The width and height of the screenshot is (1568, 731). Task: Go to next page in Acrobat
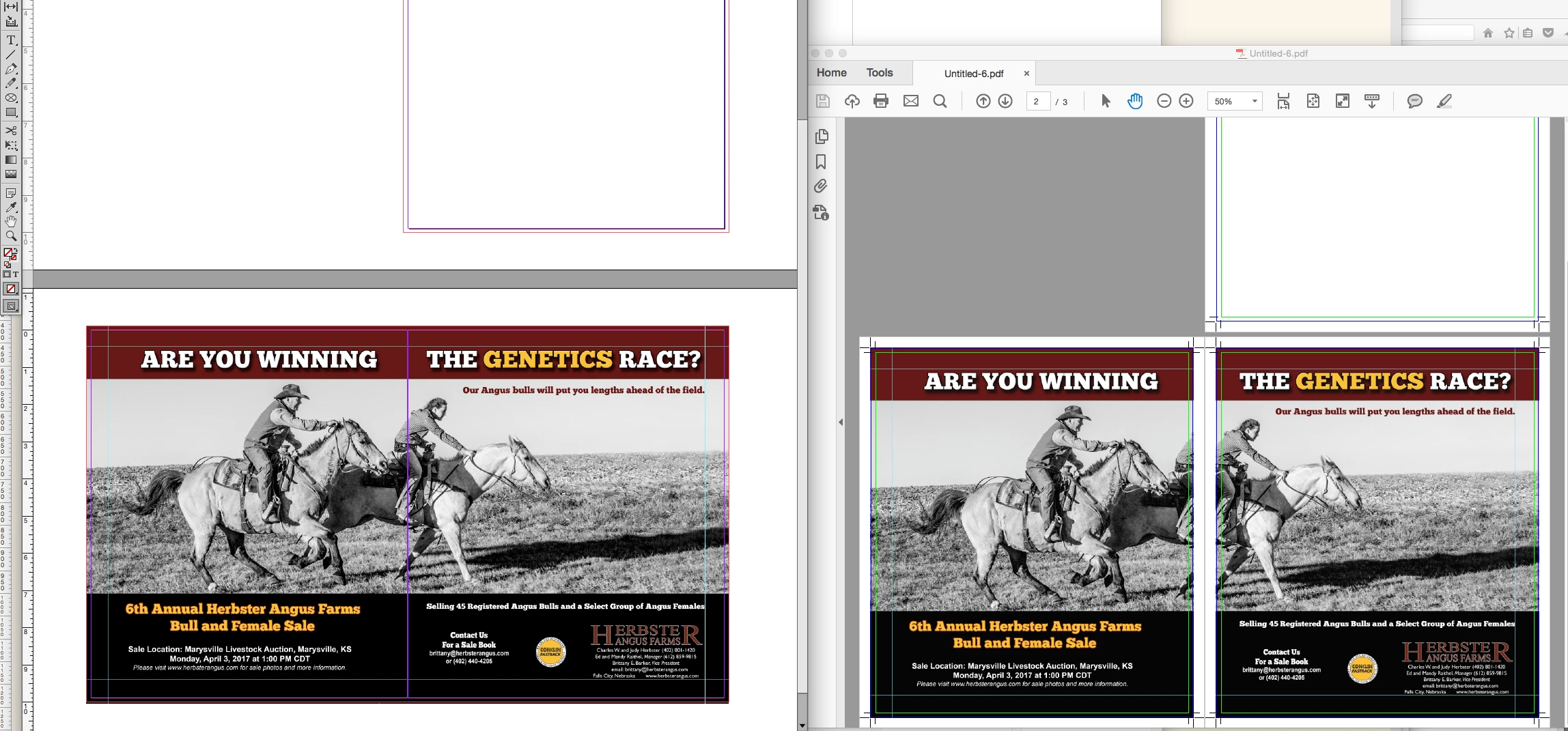coord(1005,101)
